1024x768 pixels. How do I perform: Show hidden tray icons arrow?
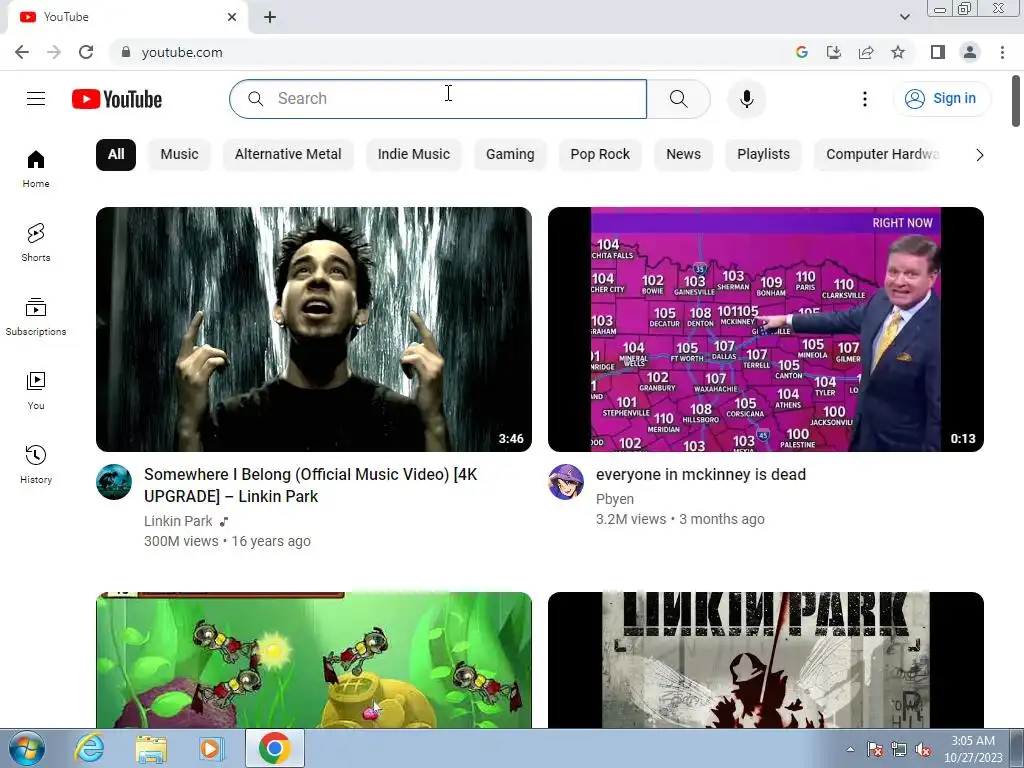coord(850,749)
